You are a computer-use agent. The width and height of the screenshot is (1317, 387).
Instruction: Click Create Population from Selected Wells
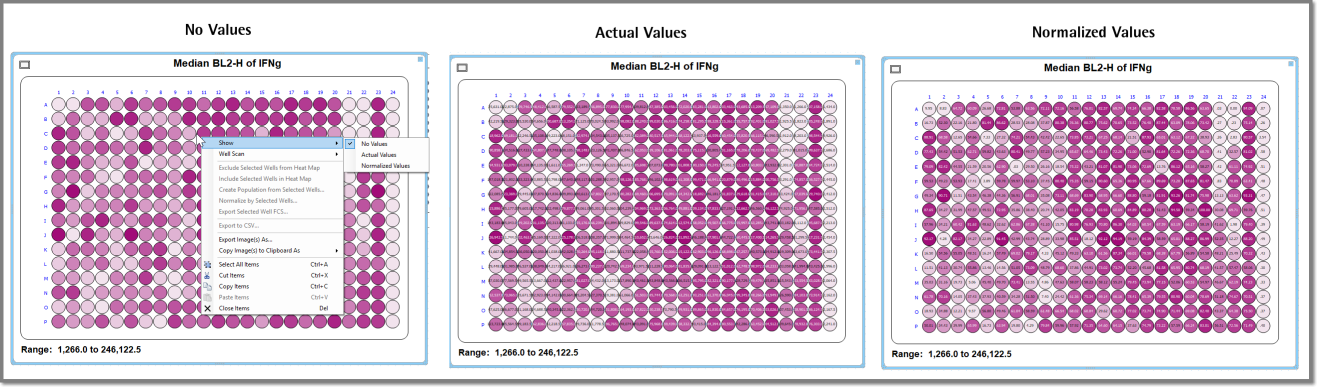tap(271, 189)
